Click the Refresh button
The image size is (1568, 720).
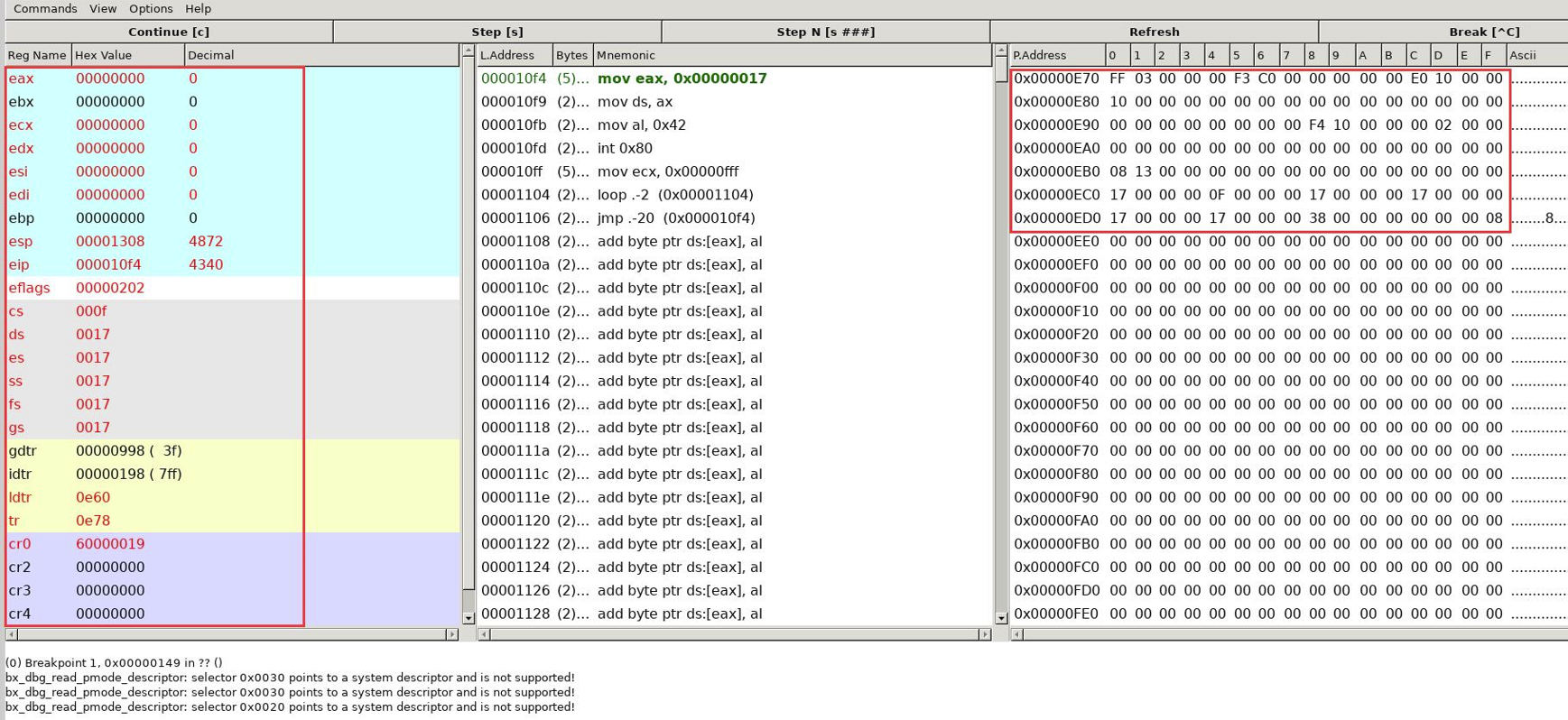point(1155,32)
